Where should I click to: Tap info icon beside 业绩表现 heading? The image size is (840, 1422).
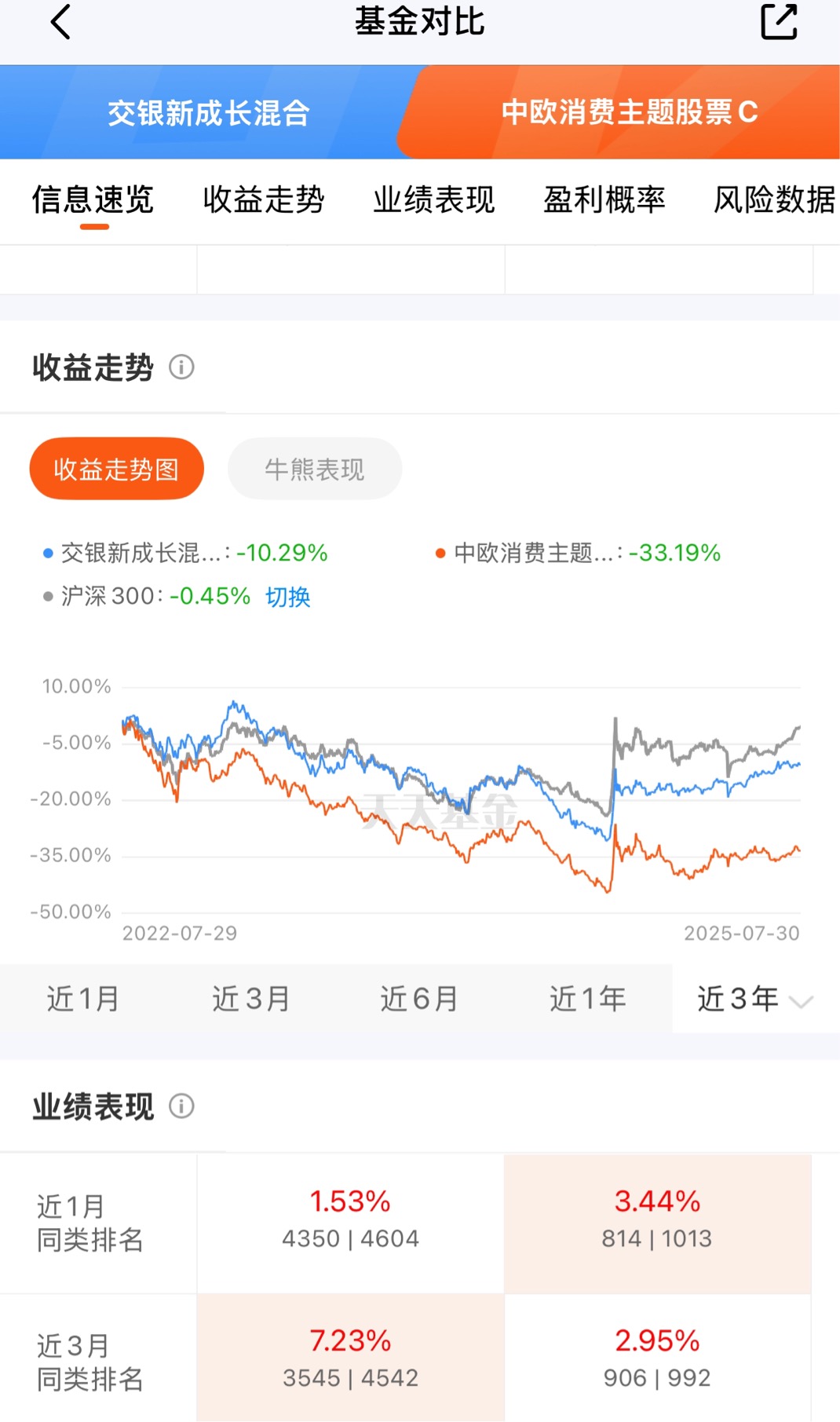(x=181, y=1106)
